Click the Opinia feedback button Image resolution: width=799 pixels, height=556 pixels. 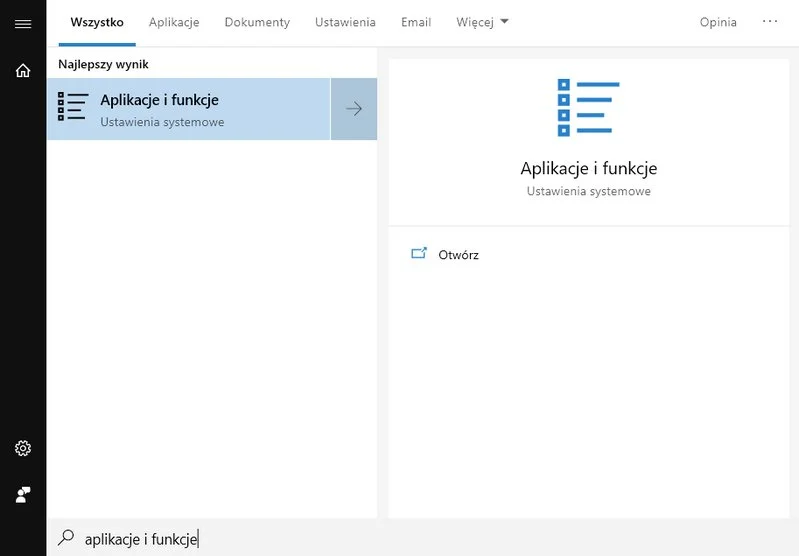(x=718, y=22)
